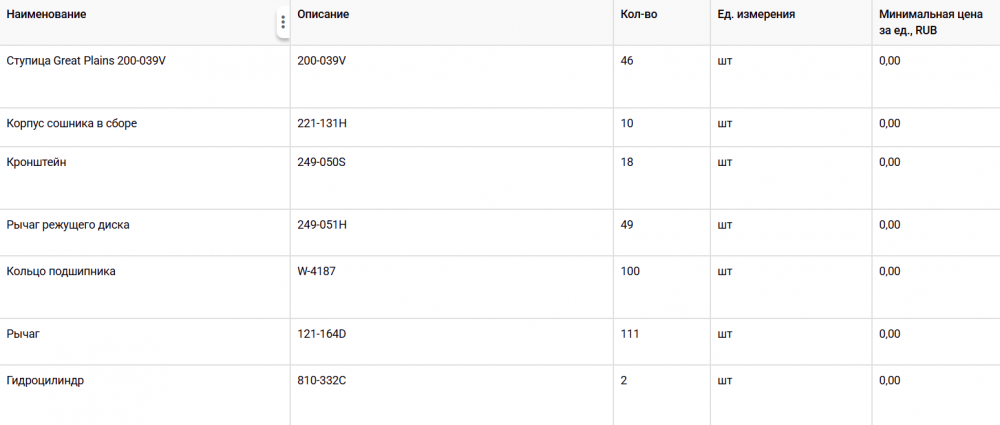Select the 810-332C description cell
This screenshot has height=425, width=1000.
[322, 380]
